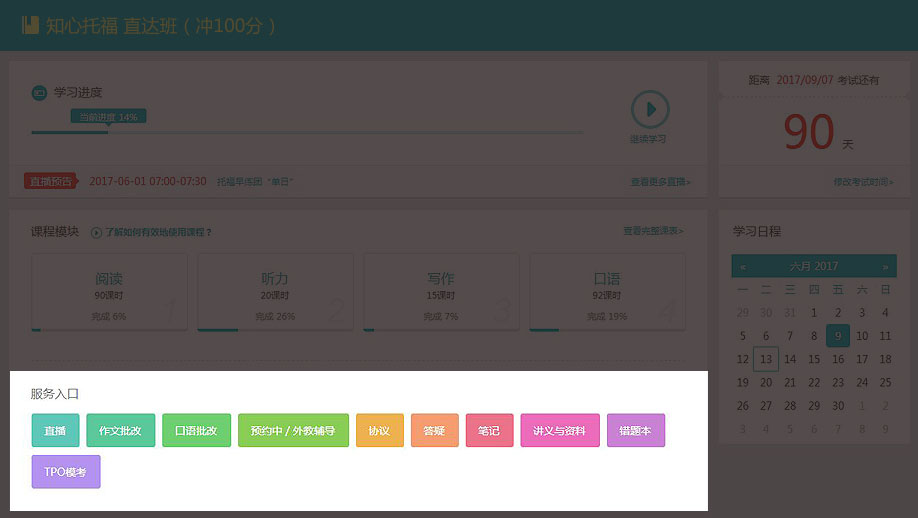Open the 直播 service button
918x518 pixels.
click(55, 430)
